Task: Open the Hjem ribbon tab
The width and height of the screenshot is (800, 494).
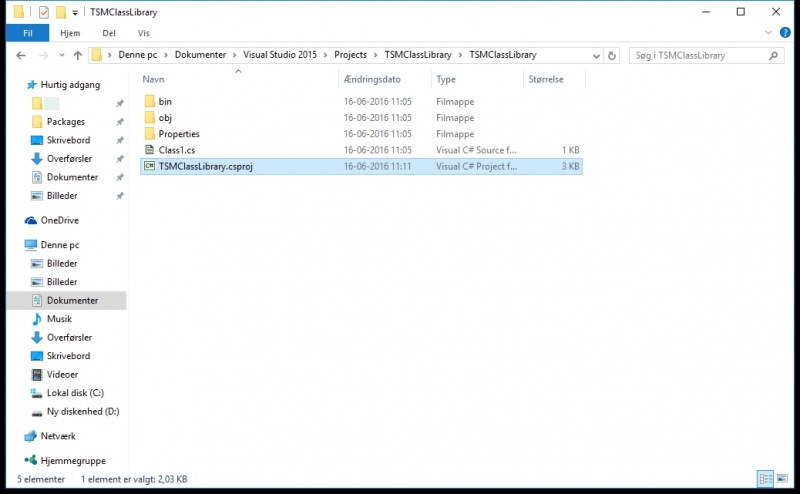Action: [70, 33]
